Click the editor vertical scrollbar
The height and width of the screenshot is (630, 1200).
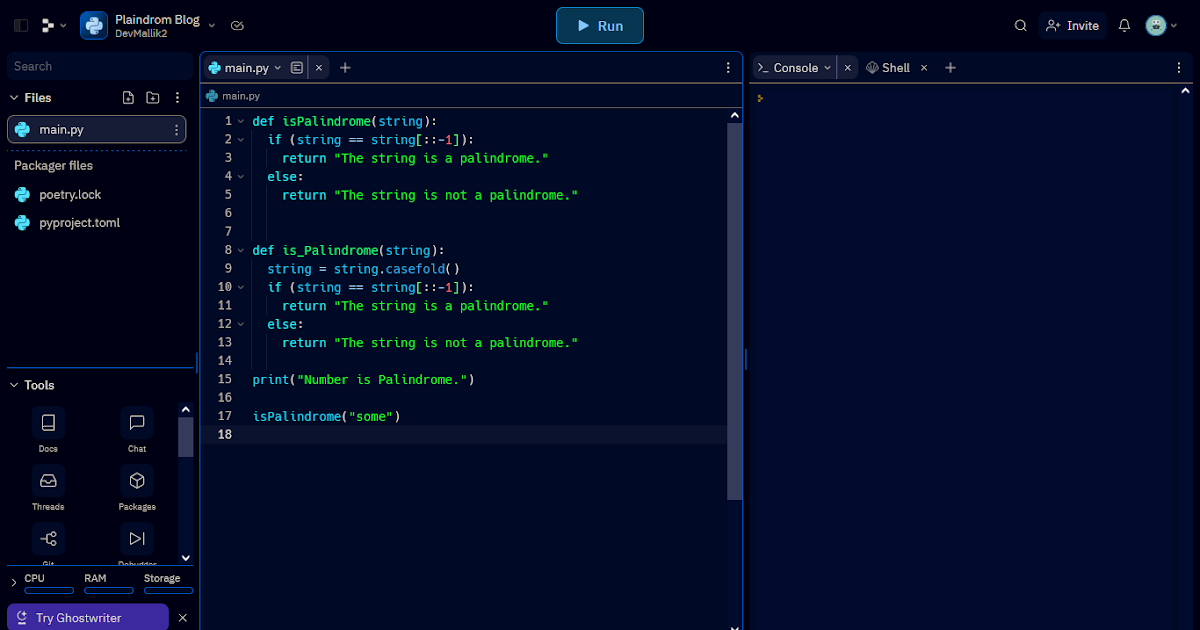point(735,311)
